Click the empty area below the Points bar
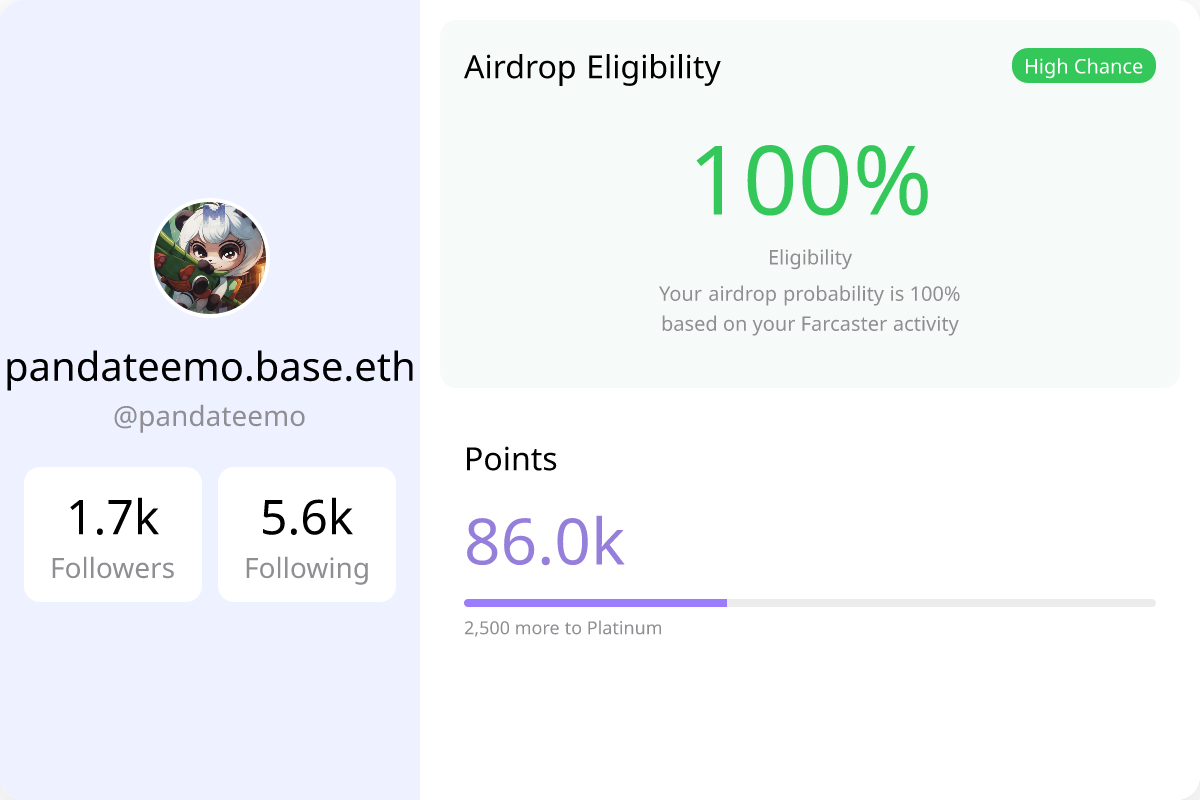The image size is (1200, 800). coord(810,720)
